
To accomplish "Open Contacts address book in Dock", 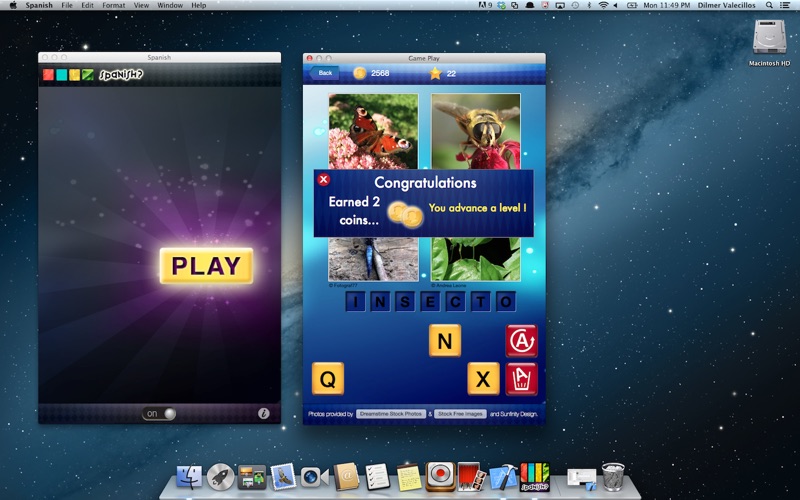I will click(x=346, y=477).
